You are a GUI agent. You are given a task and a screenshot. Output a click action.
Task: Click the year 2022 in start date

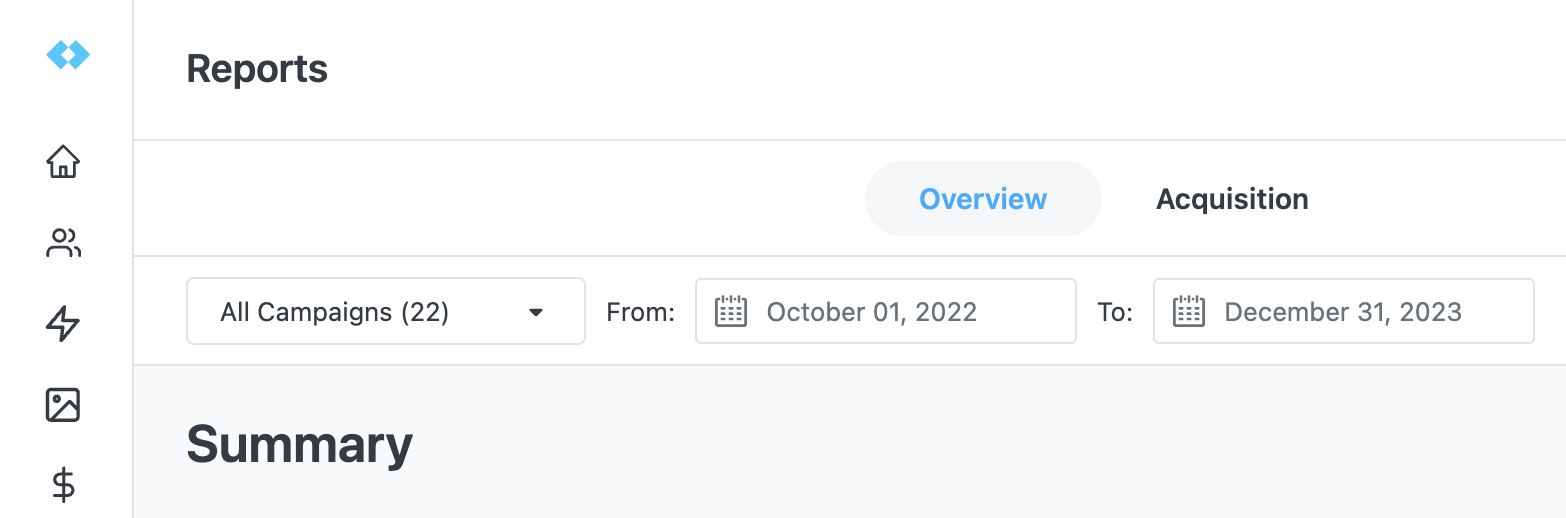[x=945, y=312]
